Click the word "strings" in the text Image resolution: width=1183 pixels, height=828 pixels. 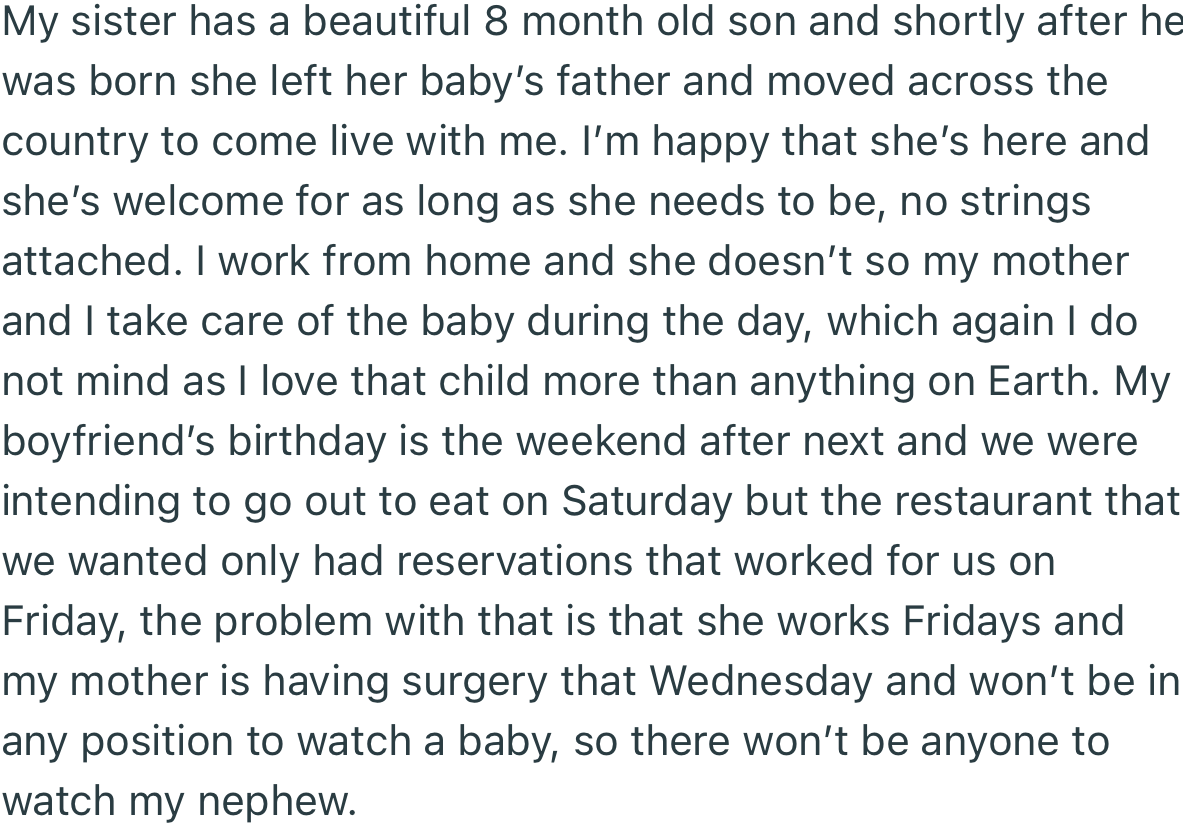click(x=1024, y=201)
